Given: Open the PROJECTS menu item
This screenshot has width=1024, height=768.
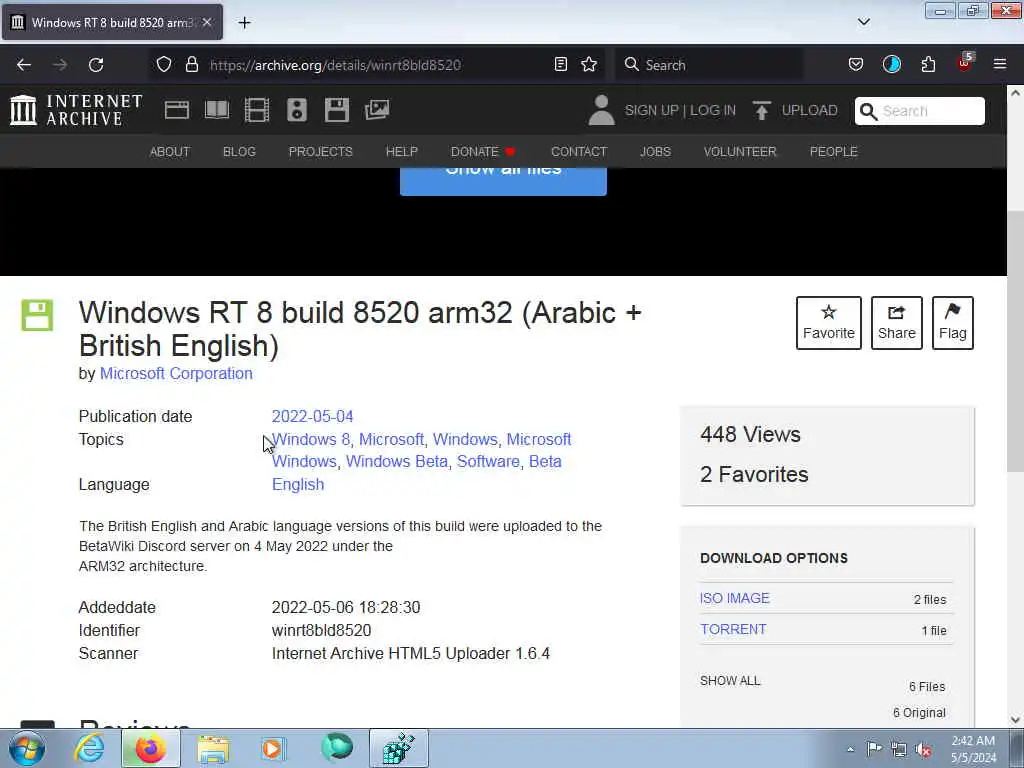Looking at the screenshot, I should [x=321, y=152].
